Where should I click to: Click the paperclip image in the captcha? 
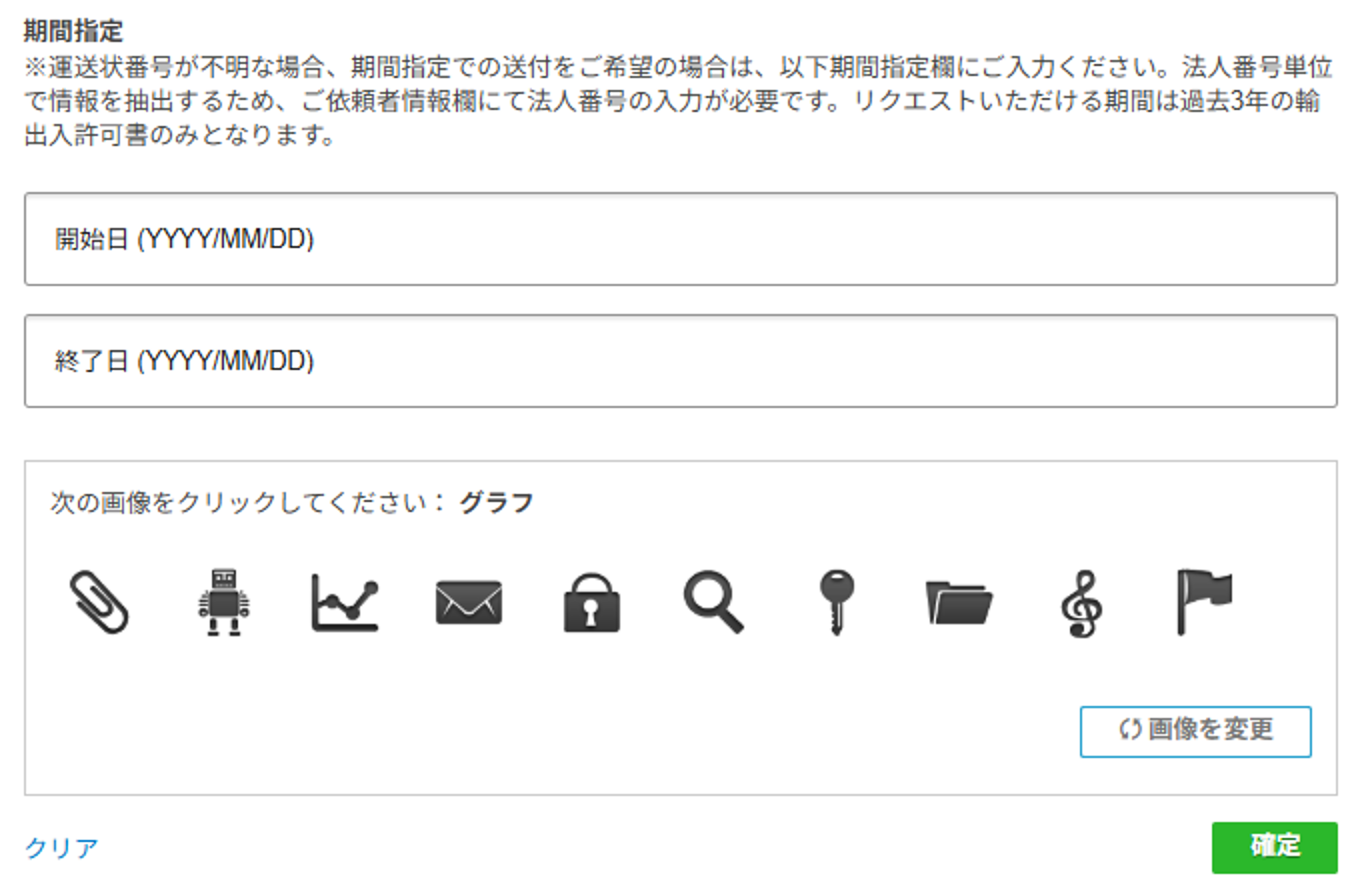coord(99,602)
